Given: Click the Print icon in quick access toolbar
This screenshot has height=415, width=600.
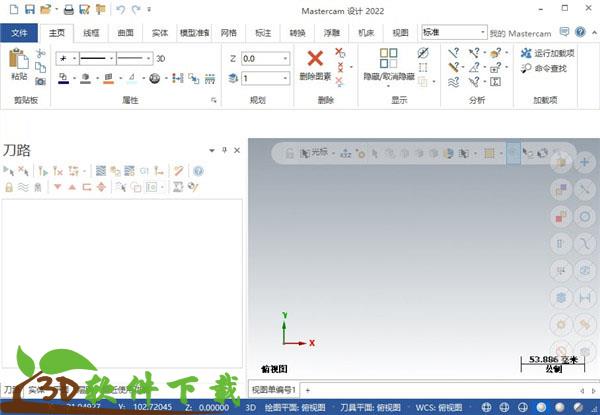Looking at the screenshot, I should [69, 10].
